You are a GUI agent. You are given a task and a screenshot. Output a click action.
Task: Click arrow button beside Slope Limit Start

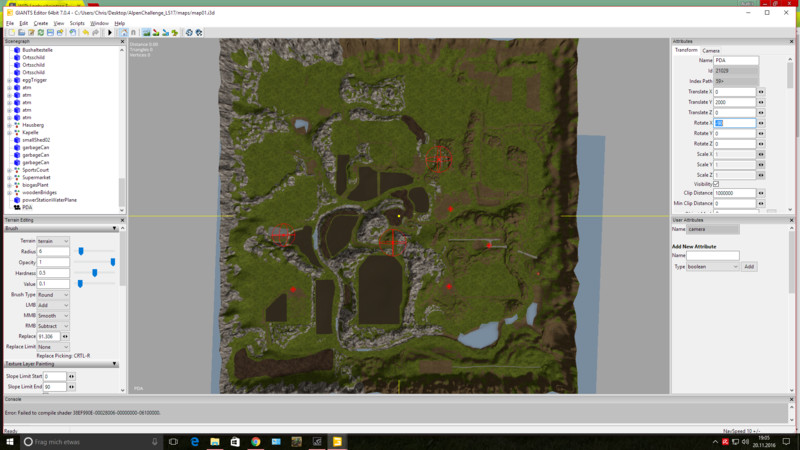pos(71,377)
